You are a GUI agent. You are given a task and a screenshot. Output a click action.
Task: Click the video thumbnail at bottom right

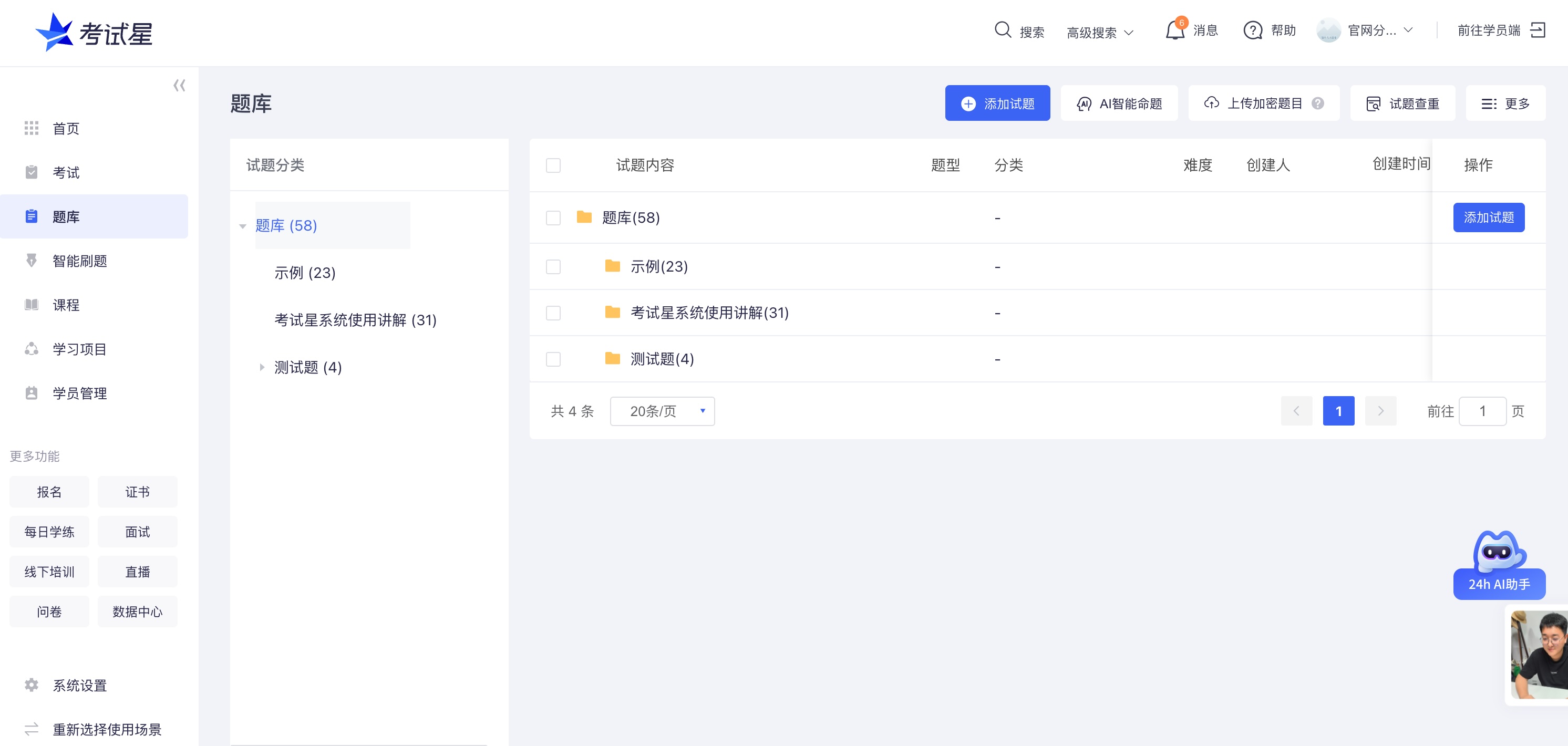pos(1539,655)
